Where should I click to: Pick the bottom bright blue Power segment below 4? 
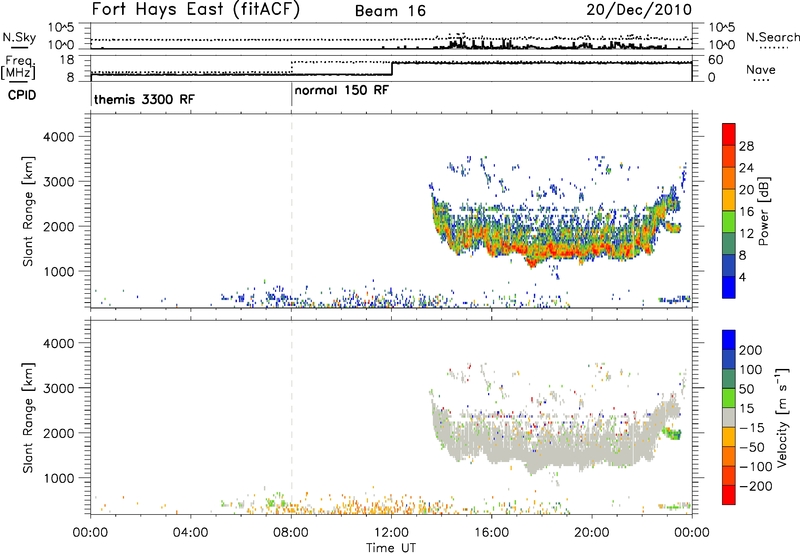(x=729, y=287)
